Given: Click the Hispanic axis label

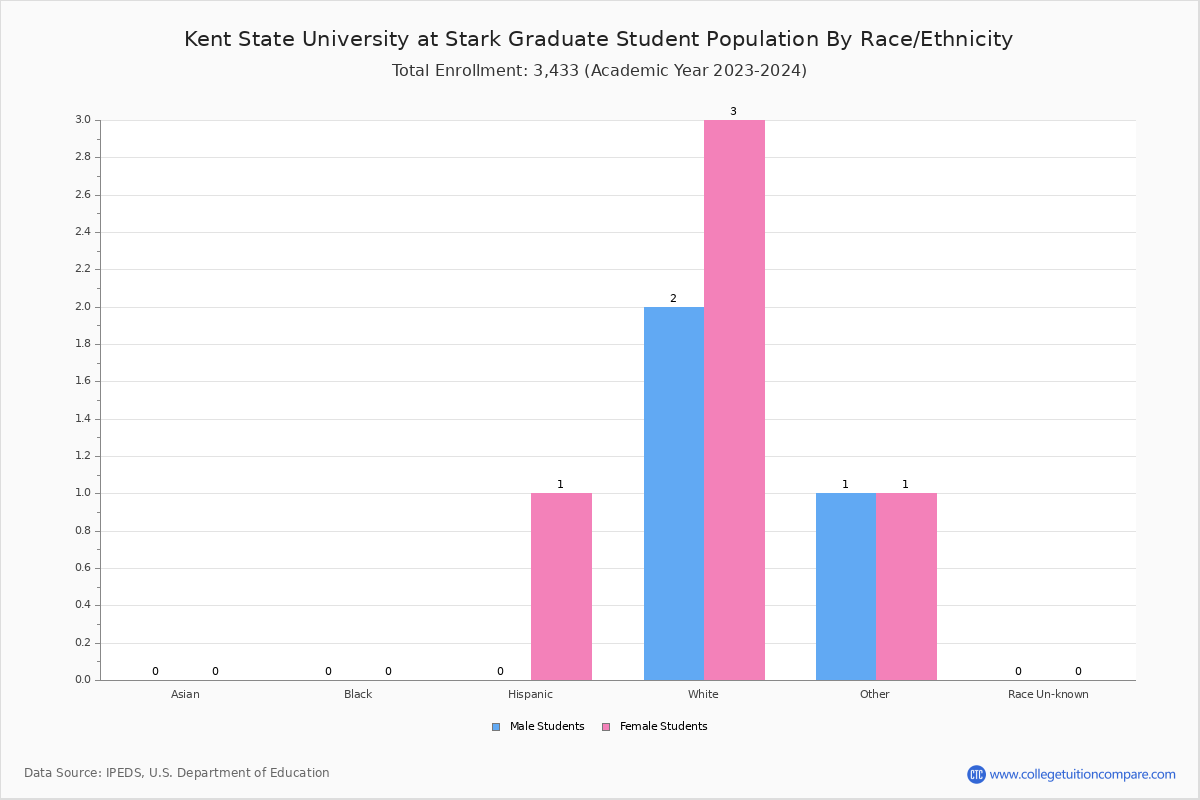Looking at the screenshot, I should tap(530, 694).
